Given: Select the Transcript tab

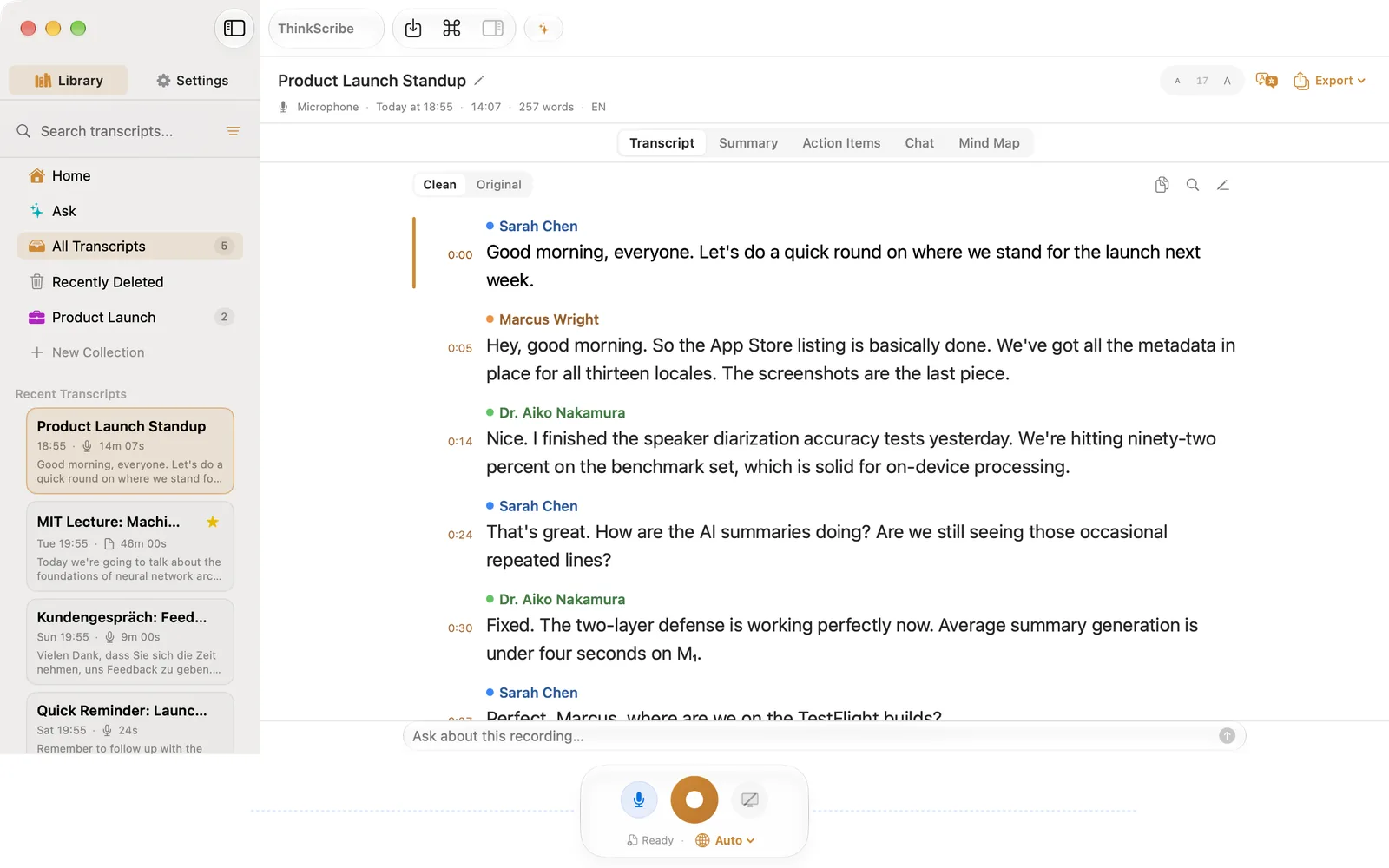Looking at the screenshot, I should (x=662, y=143).
